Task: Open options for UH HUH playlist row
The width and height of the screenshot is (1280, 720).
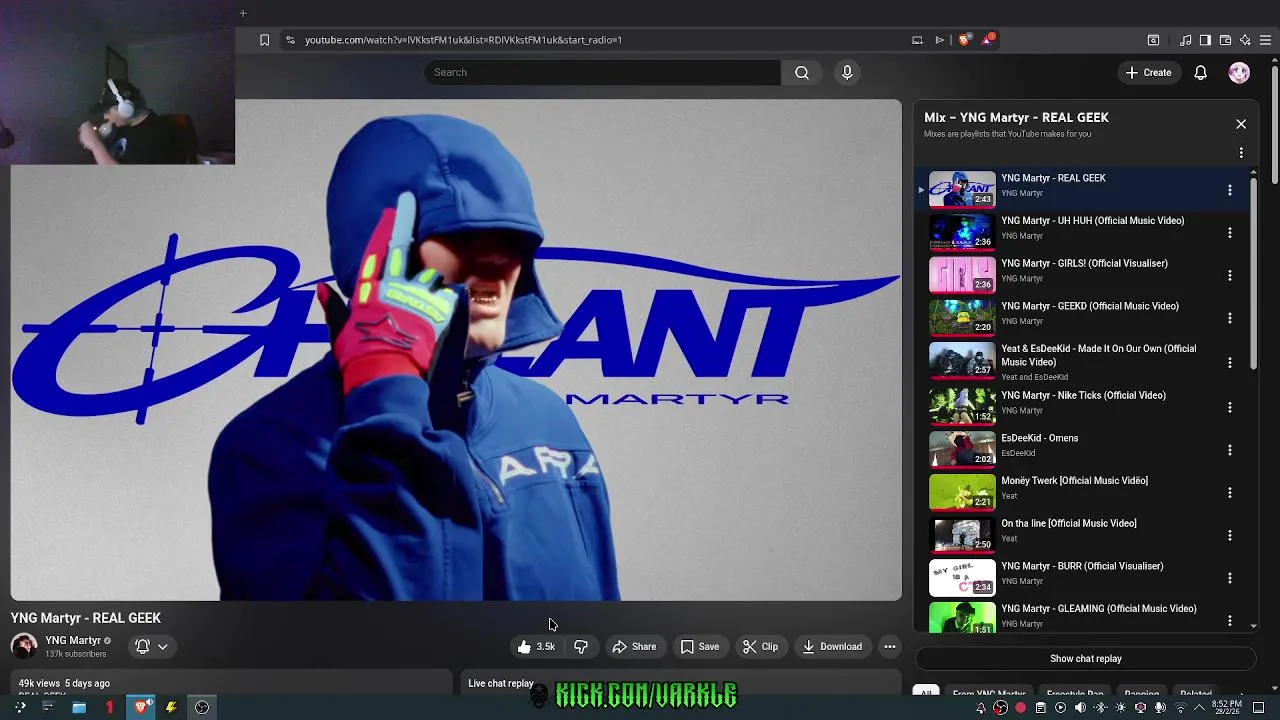Action: pyautogui.click(x=1229, y=232)
